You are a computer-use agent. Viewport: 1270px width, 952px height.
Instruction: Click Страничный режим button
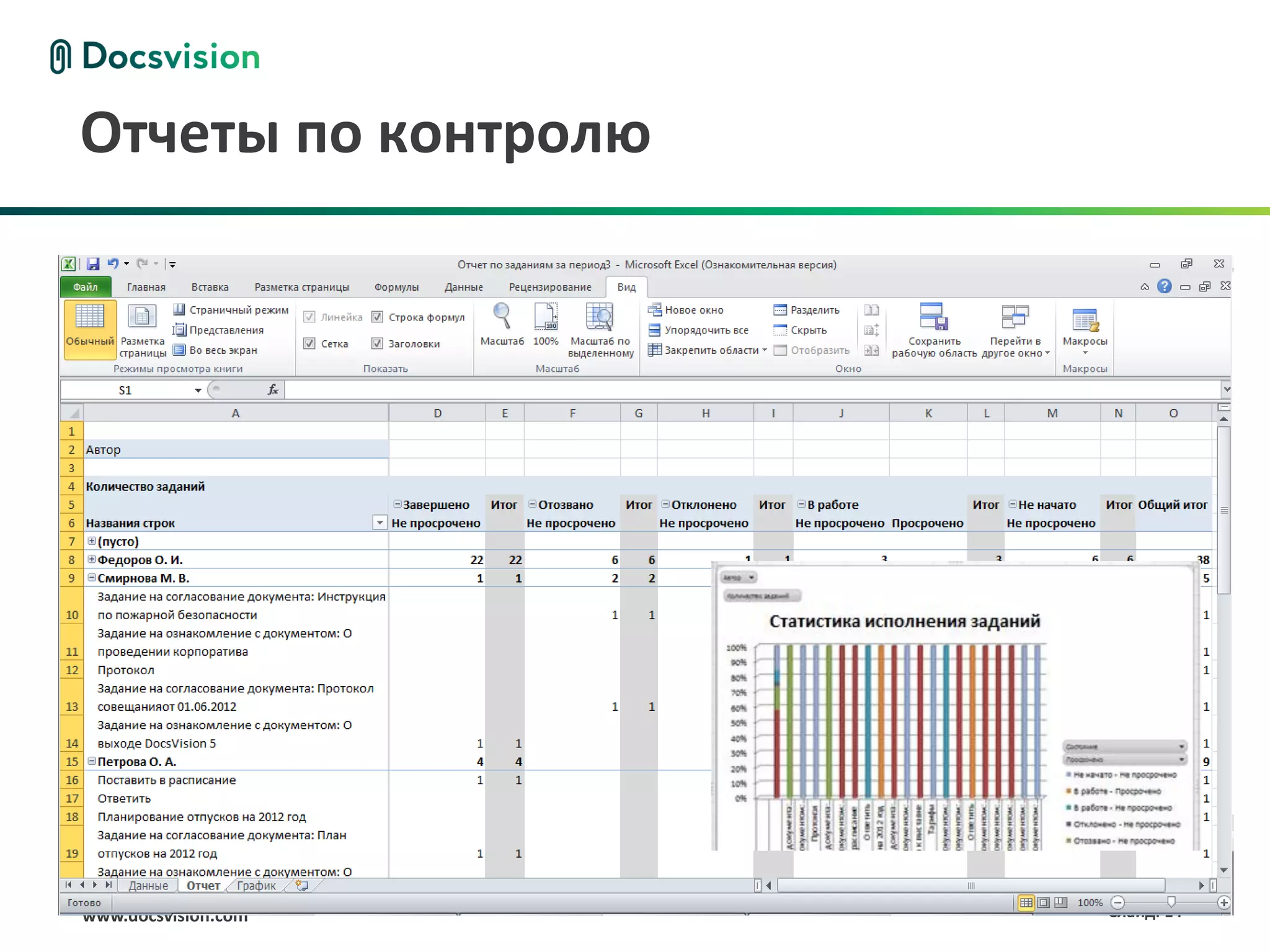point(231,310)
